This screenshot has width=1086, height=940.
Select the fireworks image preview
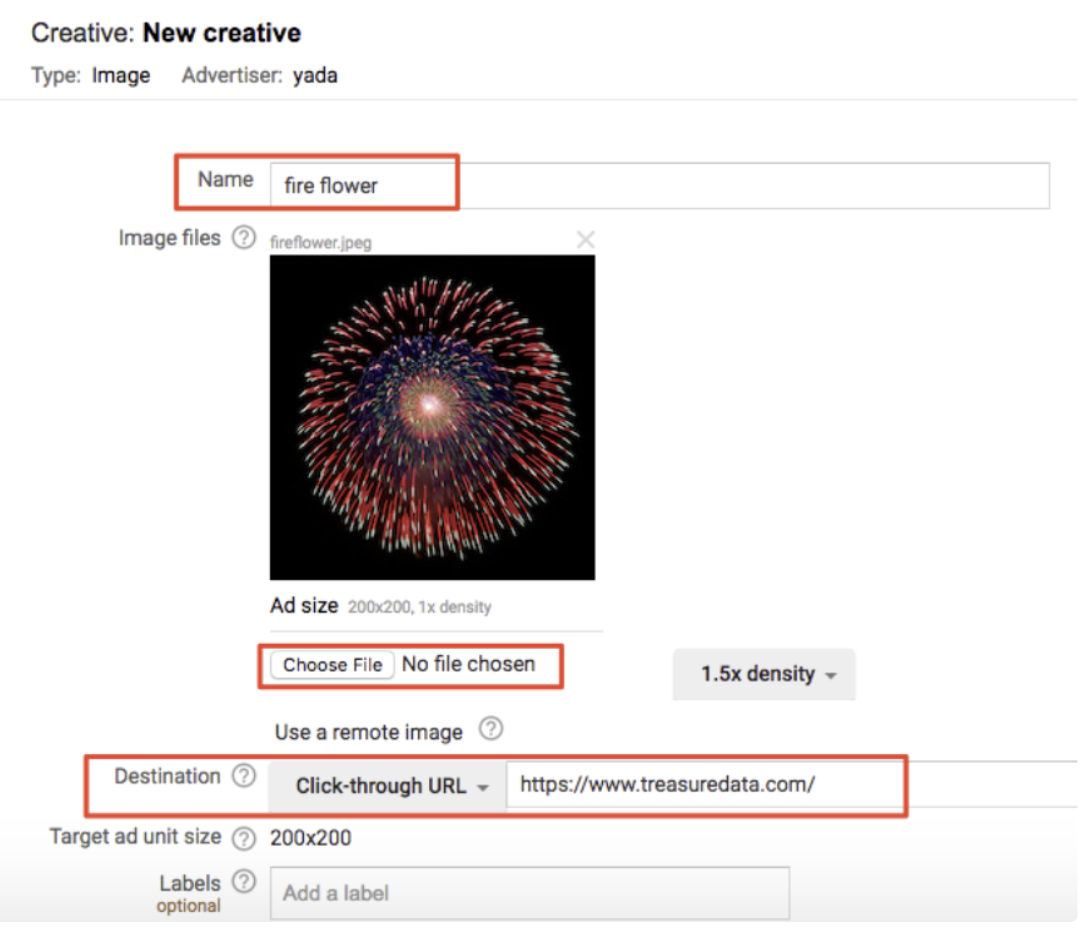(x=432, y=417)
